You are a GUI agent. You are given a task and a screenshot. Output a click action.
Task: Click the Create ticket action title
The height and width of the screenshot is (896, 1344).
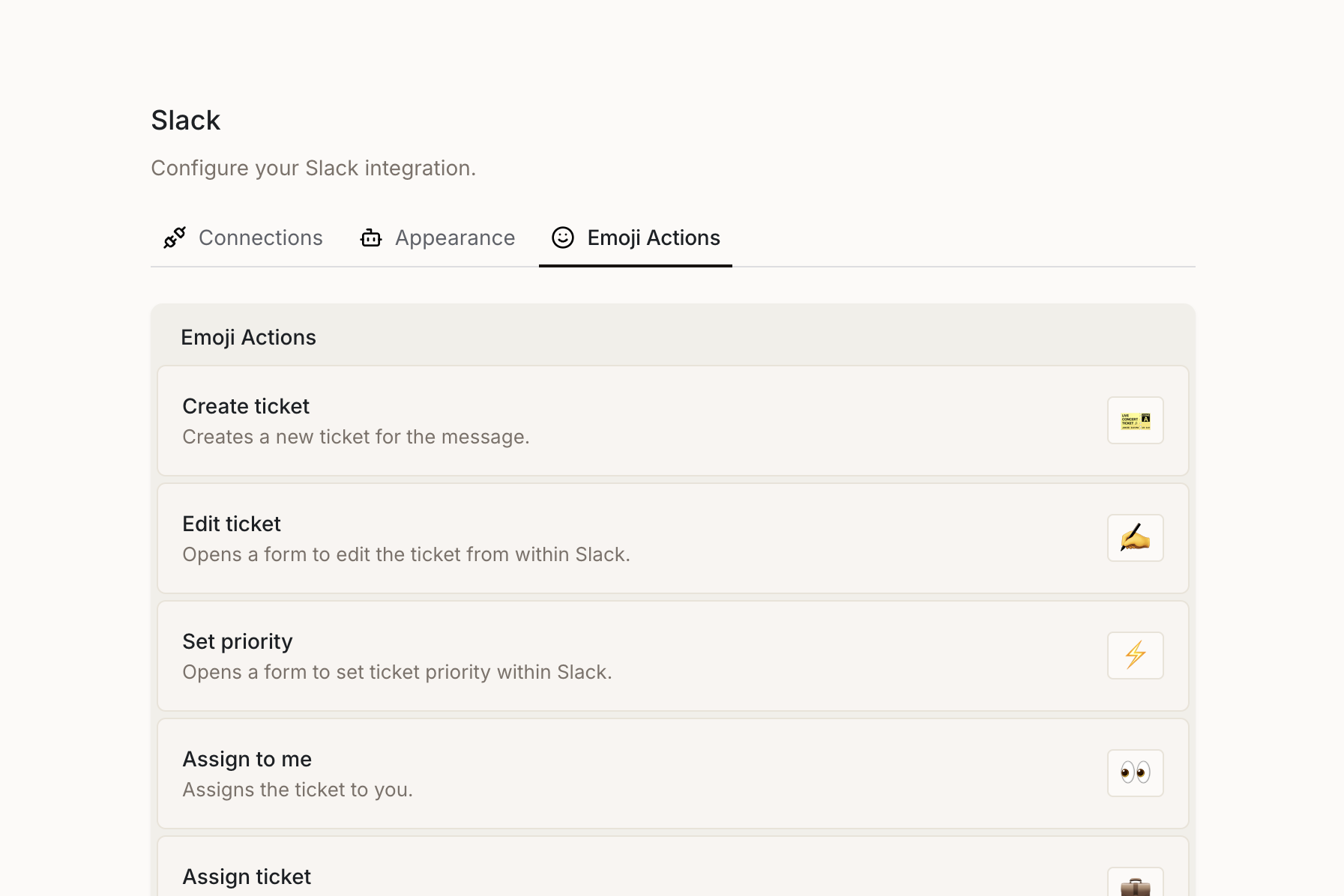tap(246, 406)
